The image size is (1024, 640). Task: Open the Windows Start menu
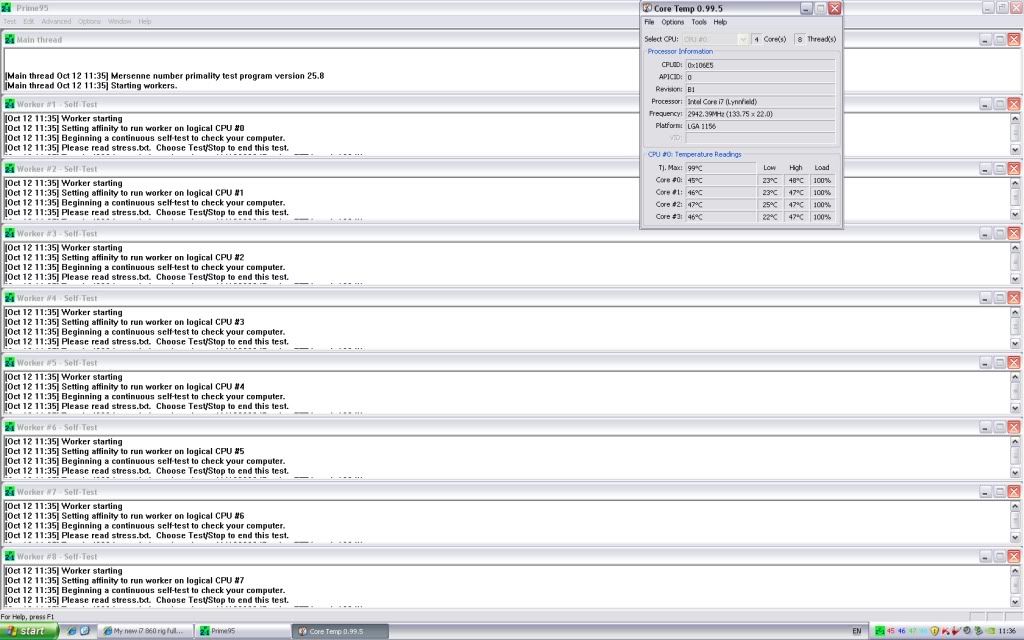pos(29,631)
